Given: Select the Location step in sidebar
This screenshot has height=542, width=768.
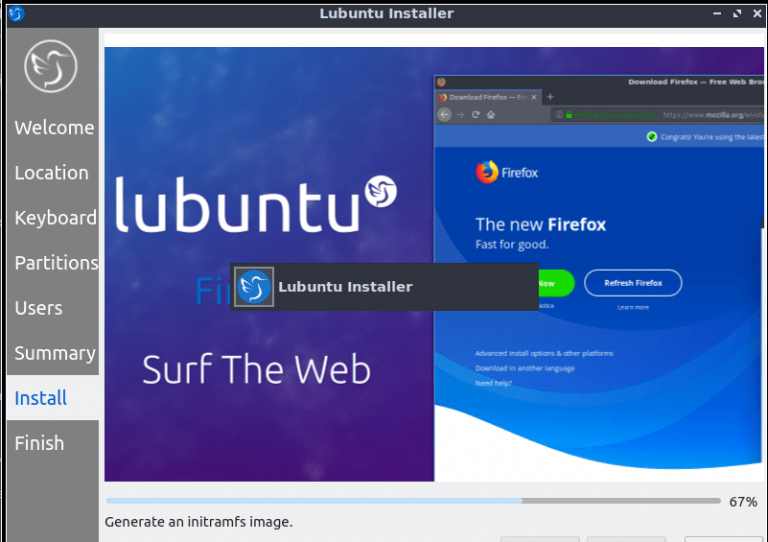Looking at the screenshot, I should point(51,173).
